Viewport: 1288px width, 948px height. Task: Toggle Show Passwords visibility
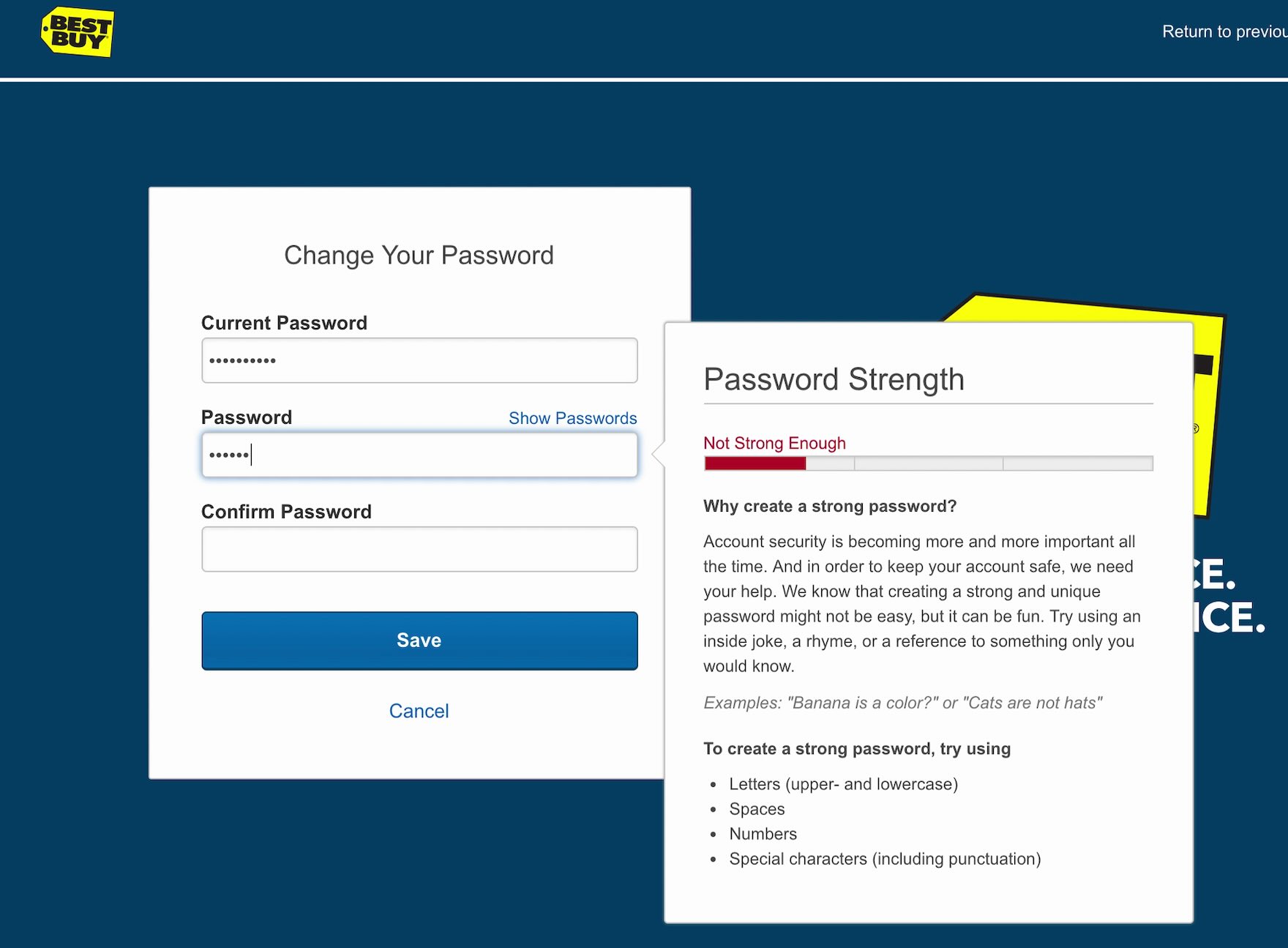tap(572, 418)
